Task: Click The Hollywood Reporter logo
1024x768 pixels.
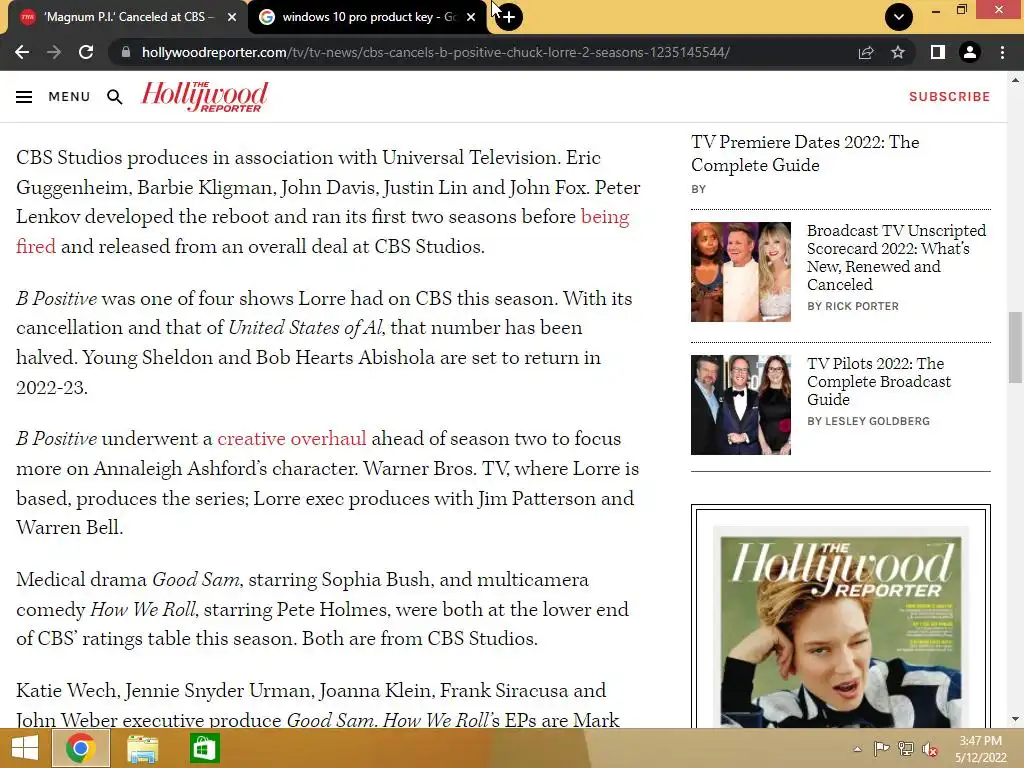Action: pos(204,97)
